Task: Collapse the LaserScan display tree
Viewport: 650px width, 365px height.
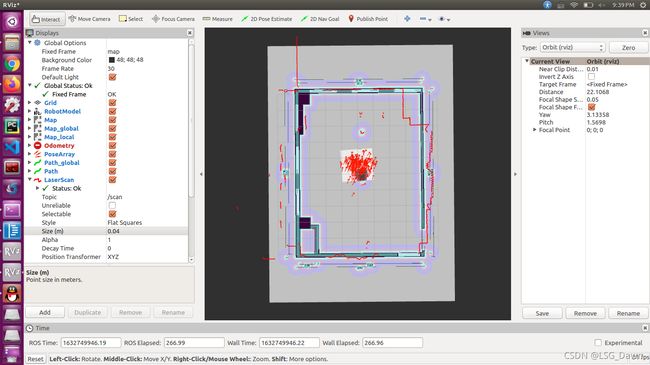Action: pos(29,180)
